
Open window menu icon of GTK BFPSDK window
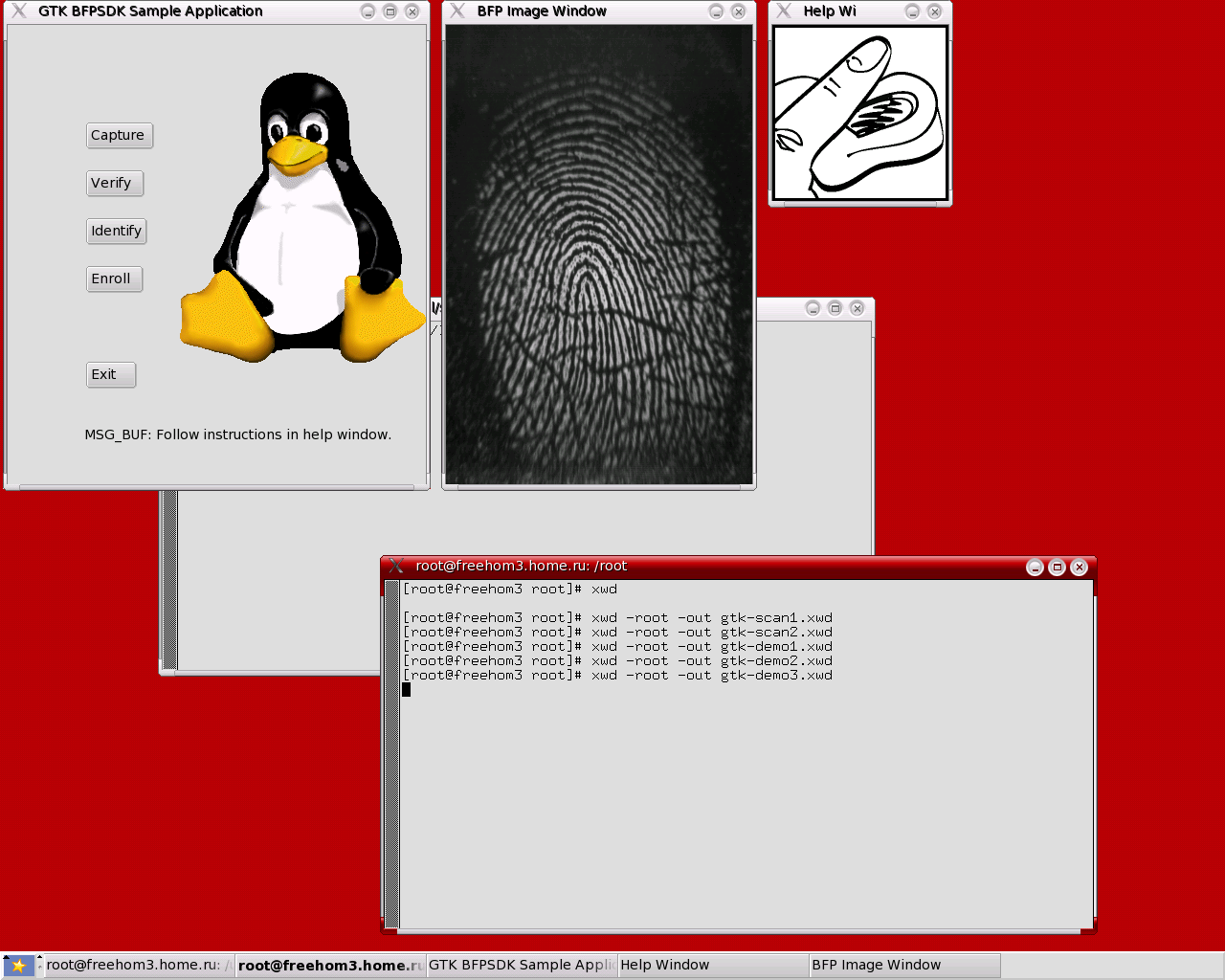point(19,11)
